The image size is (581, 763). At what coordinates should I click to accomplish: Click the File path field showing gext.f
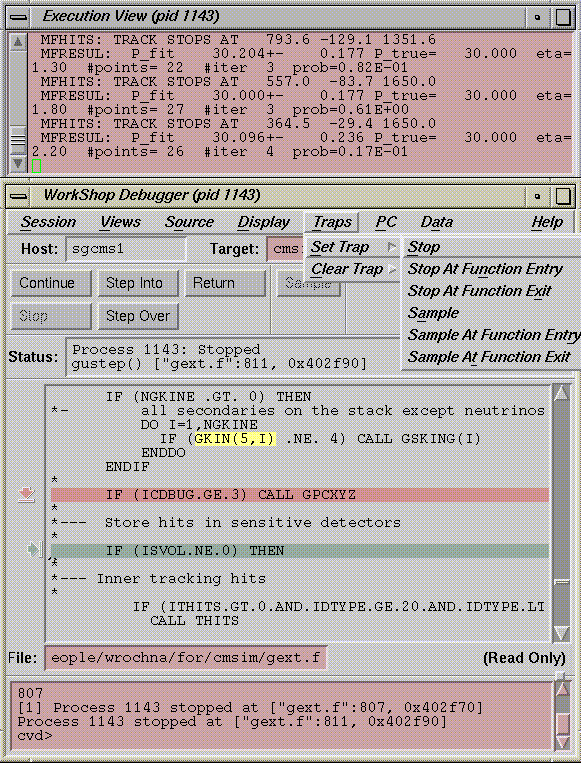pos(185,658)
